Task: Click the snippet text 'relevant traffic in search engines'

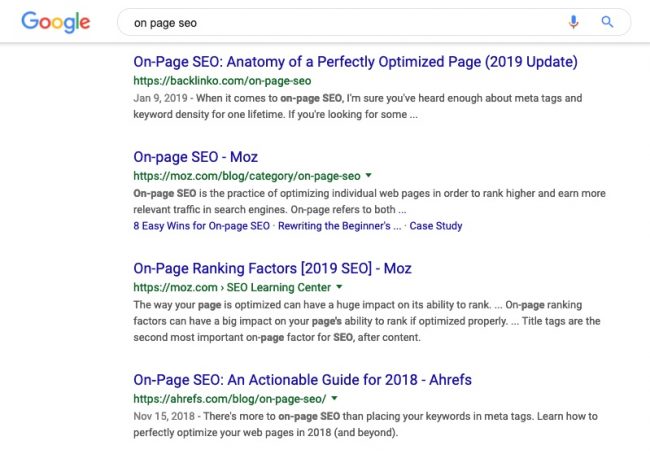Action: pos(209,209)
